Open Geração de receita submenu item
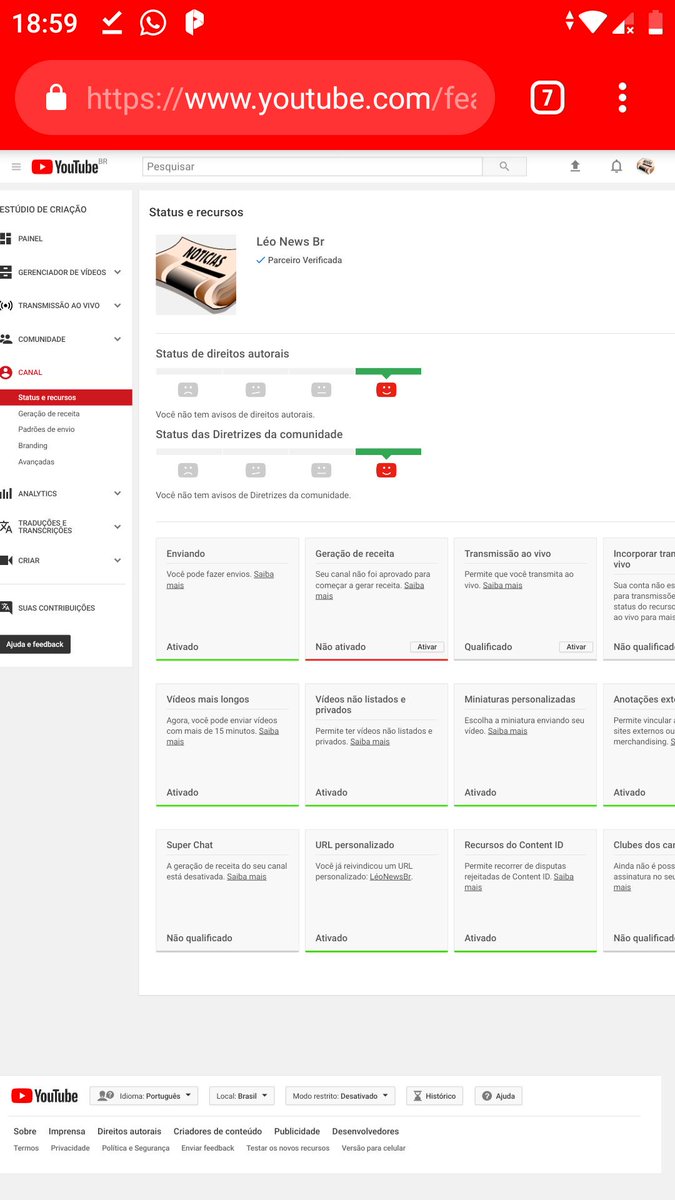Viewport: 675px width, 1200px height. click(49, 414)
